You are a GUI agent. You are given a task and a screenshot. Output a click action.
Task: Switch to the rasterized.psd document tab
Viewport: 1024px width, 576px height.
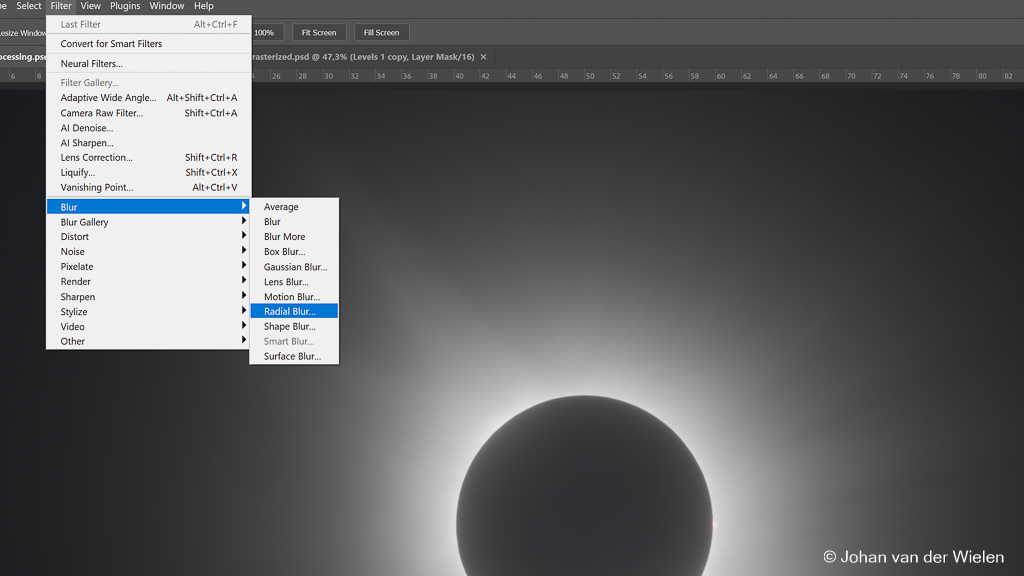363,57
